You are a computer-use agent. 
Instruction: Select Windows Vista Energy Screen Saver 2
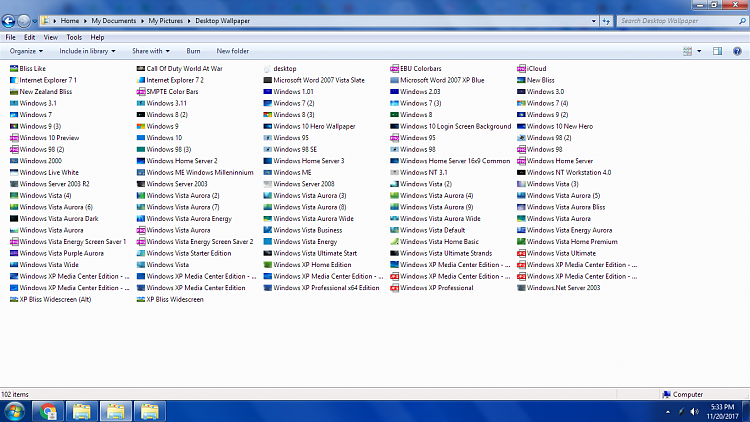tap(195, 242)
